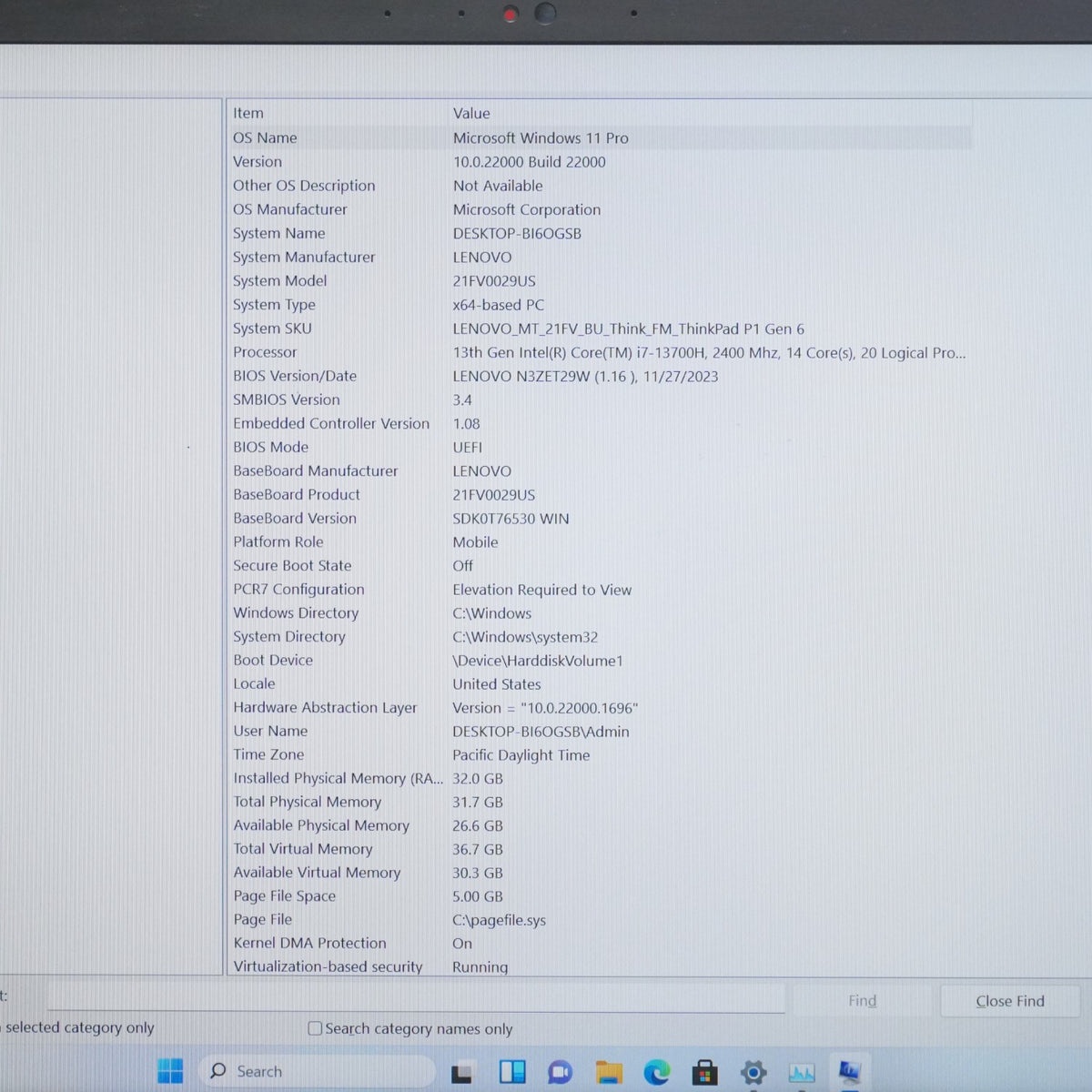Select the BaseBoard Manufacturer row
This screenshot has width=1092, height=1092.
point(601,470)
